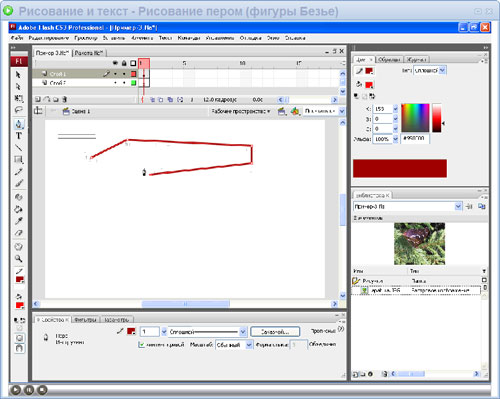Select the Hand tool
The height and width of the screenshot is (399, 500).
[19, 247]
